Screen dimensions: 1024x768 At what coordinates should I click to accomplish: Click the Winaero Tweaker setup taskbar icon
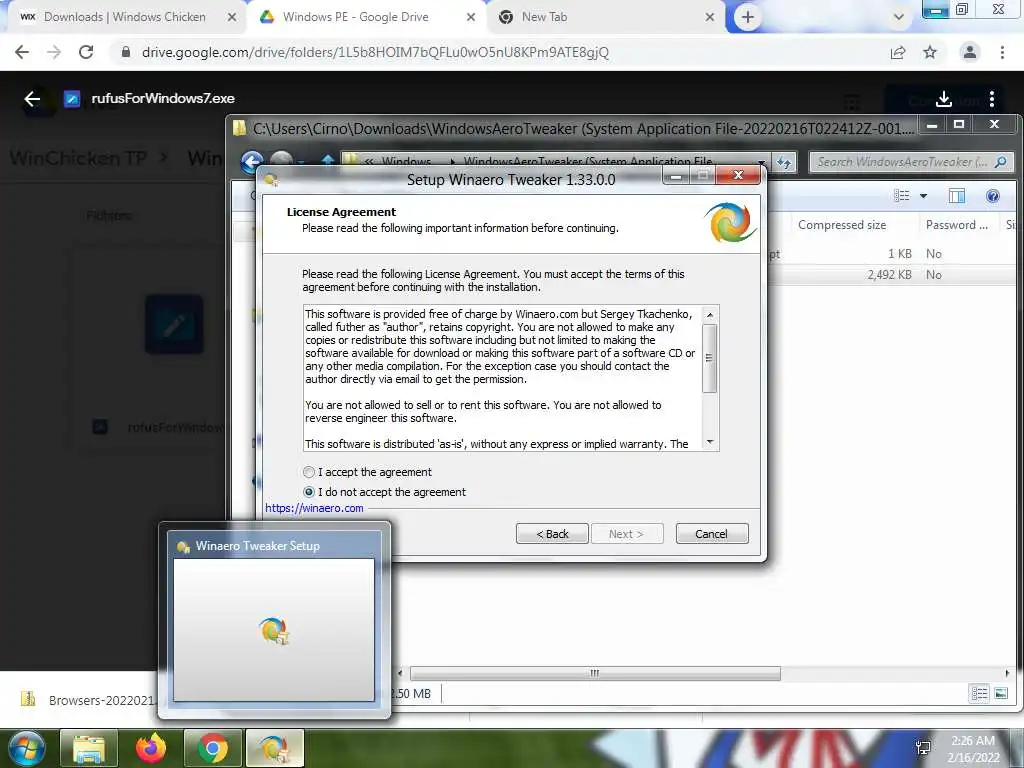(x=274, y=748)
